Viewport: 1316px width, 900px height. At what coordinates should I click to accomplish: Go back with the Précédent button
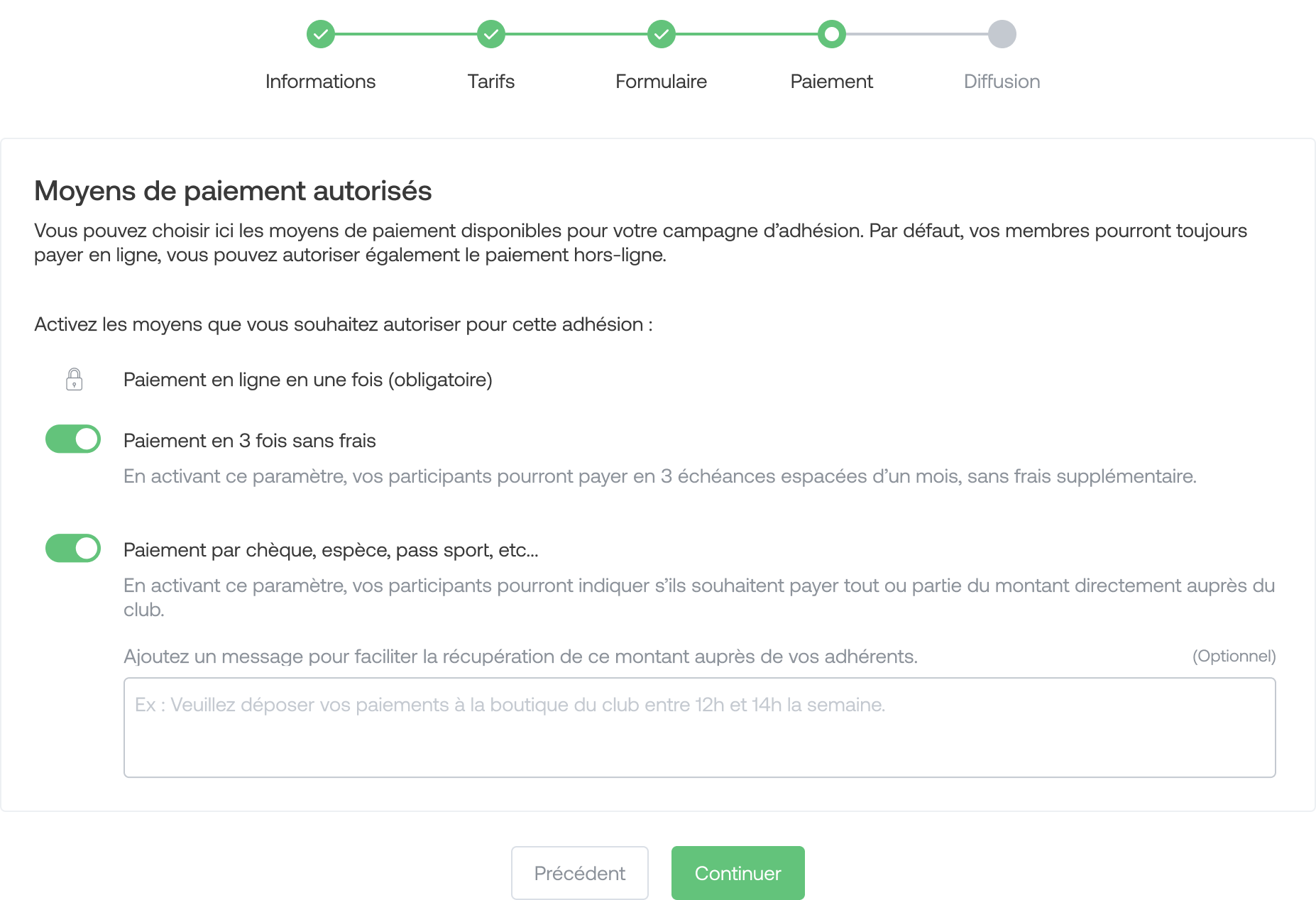coord(580,873)
